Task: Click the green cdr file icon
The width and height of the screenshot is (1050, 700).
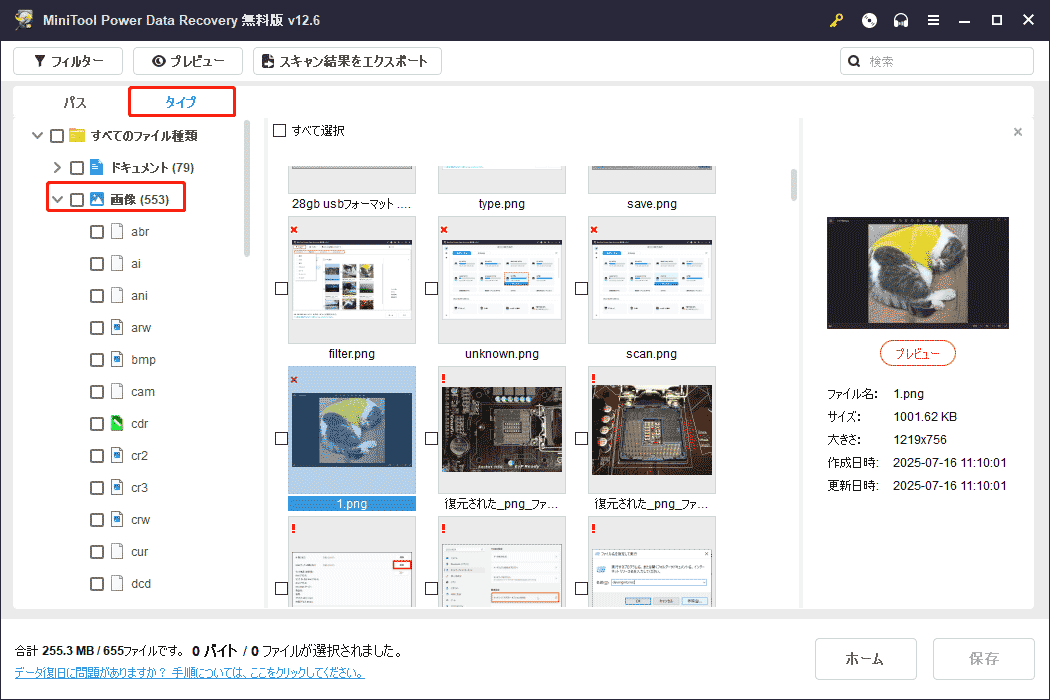Action: pyautogui.click(x=117, y=423)
